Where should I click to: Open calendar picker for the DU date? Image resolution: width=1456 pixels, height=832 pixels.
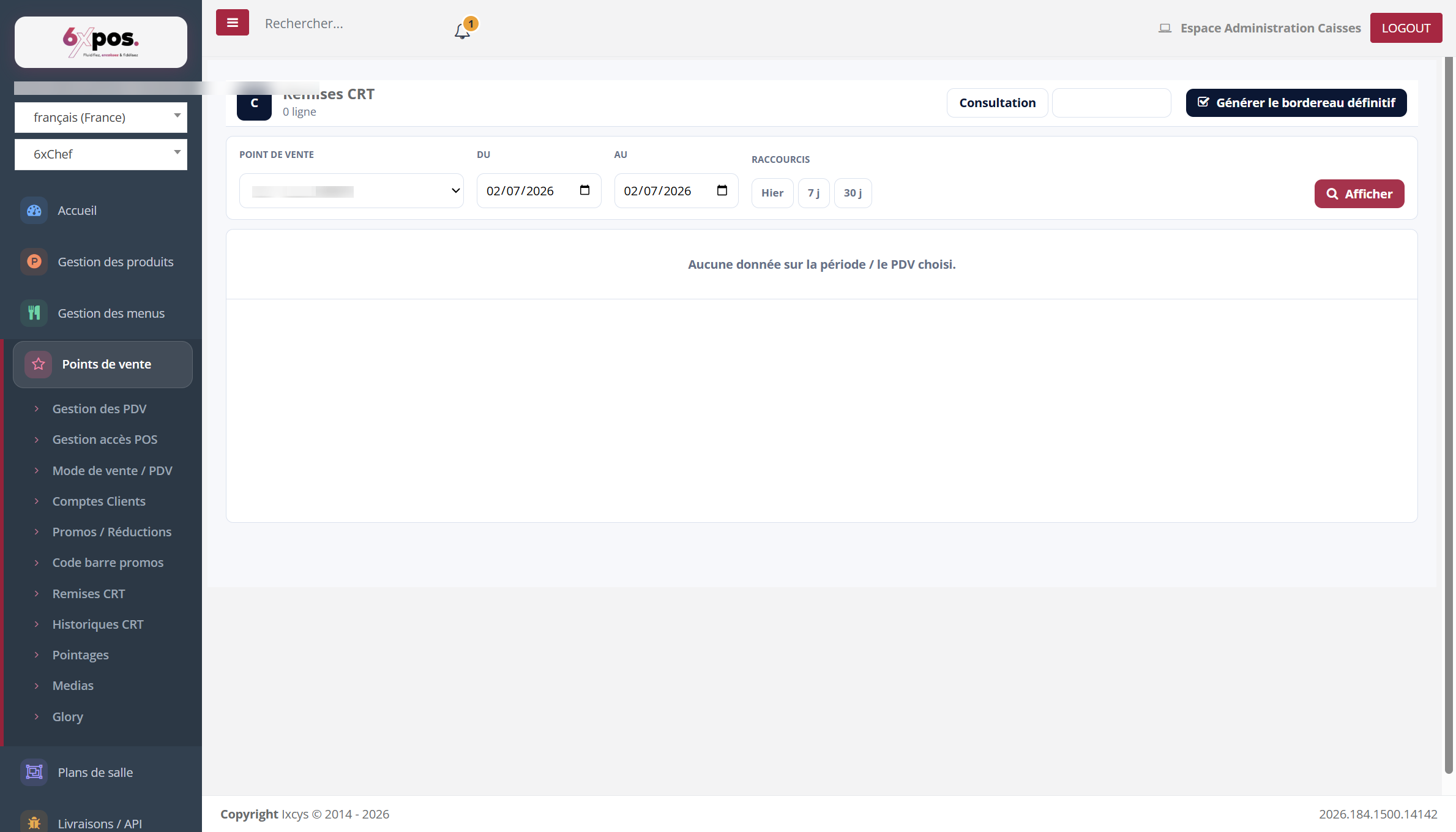pos(584,190)
